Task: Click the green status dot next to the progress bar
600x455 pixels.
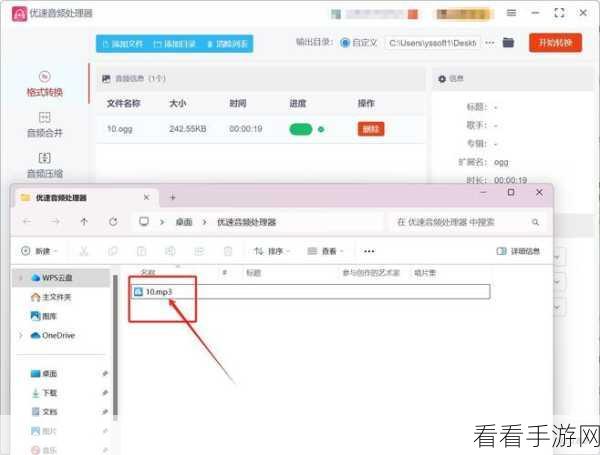Action: (x=321, y=129)
